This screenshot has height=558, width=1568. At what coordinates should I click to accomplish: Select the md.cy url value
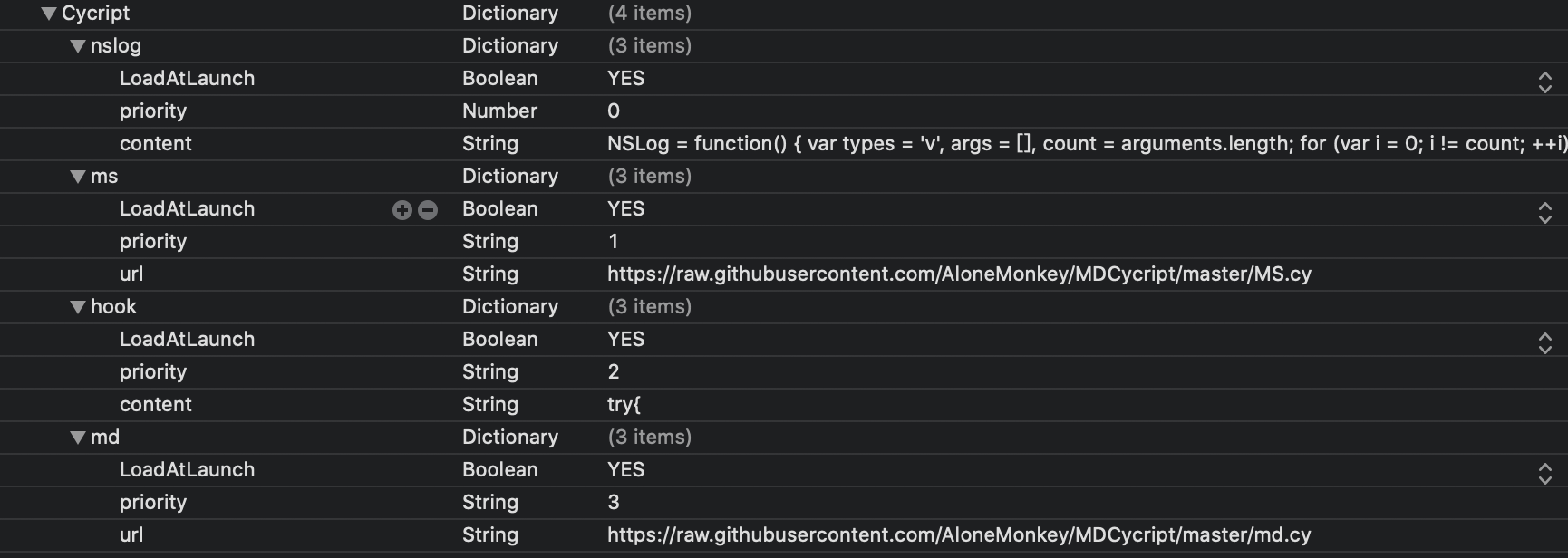point(959,535)
